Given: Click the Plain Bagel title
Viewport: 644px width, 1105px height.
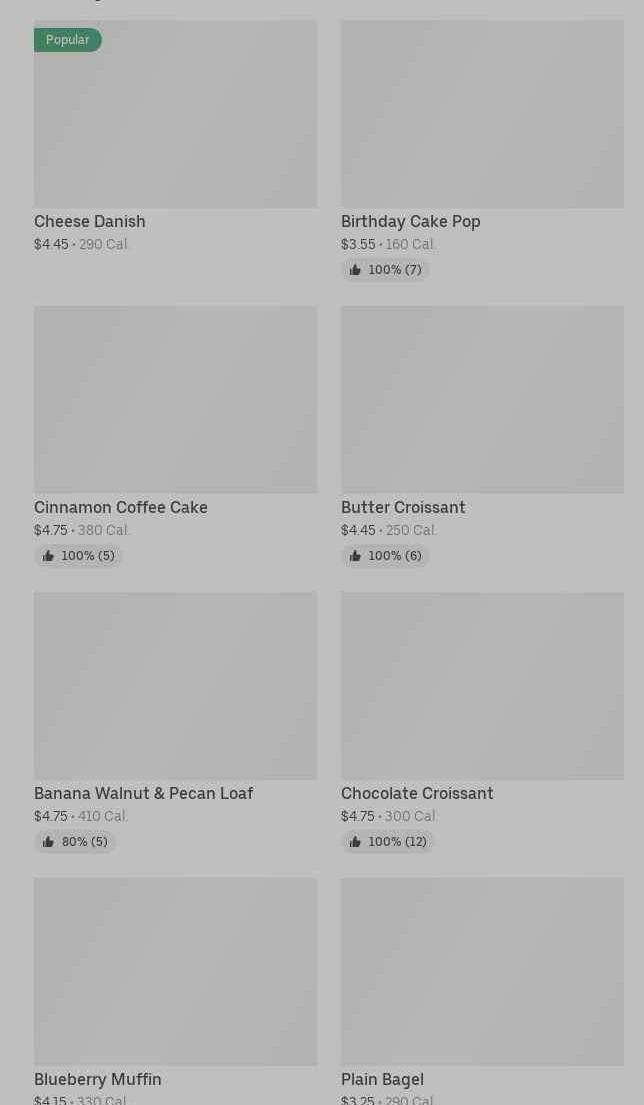Looking at the screenshot, I should tap(382, 1079).
